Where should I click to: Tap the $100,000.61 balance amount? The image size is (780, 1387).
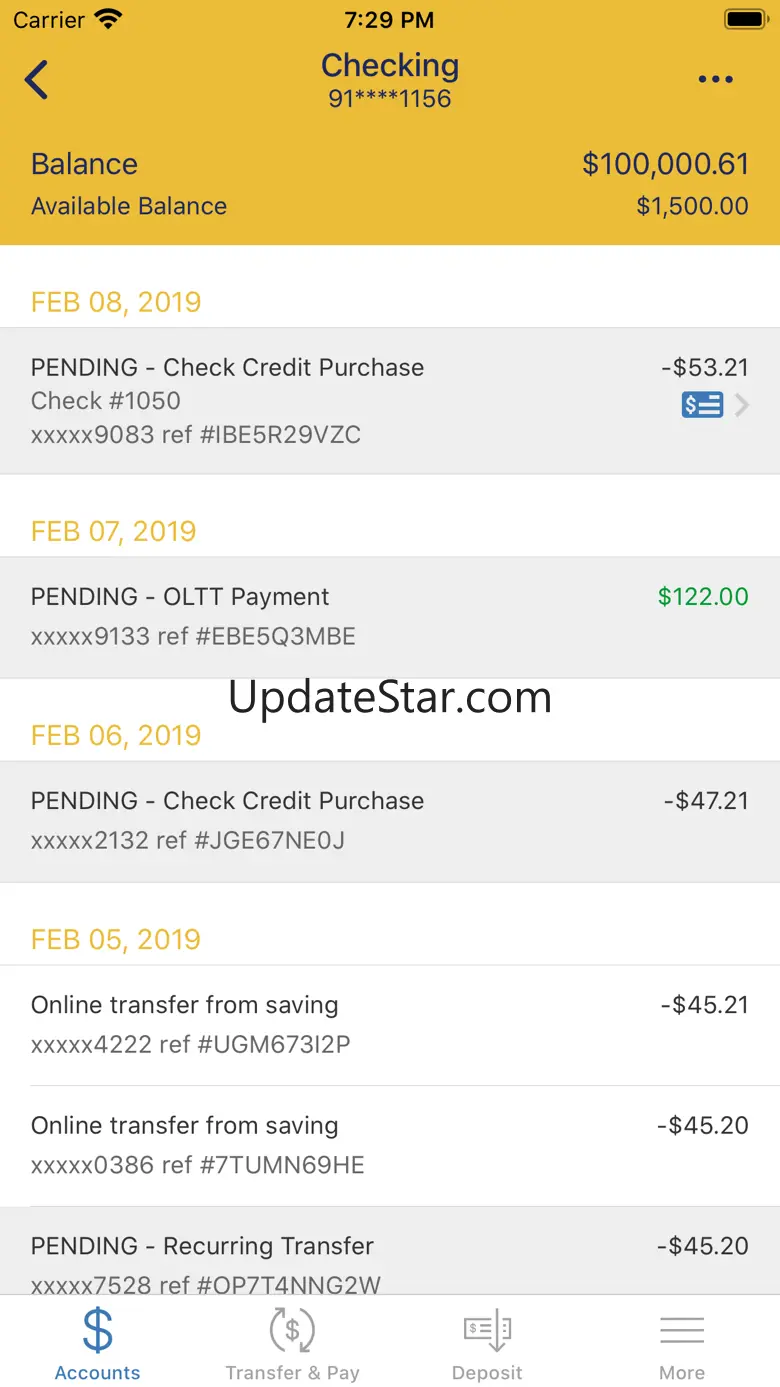tap(665, 164)
